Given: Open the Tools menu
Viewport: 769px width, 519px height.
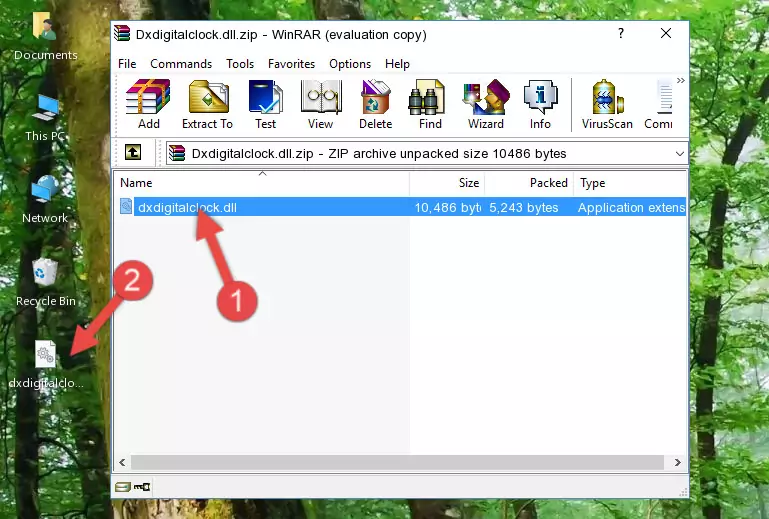Looking at the screenshot, I should tap(240, 64).
